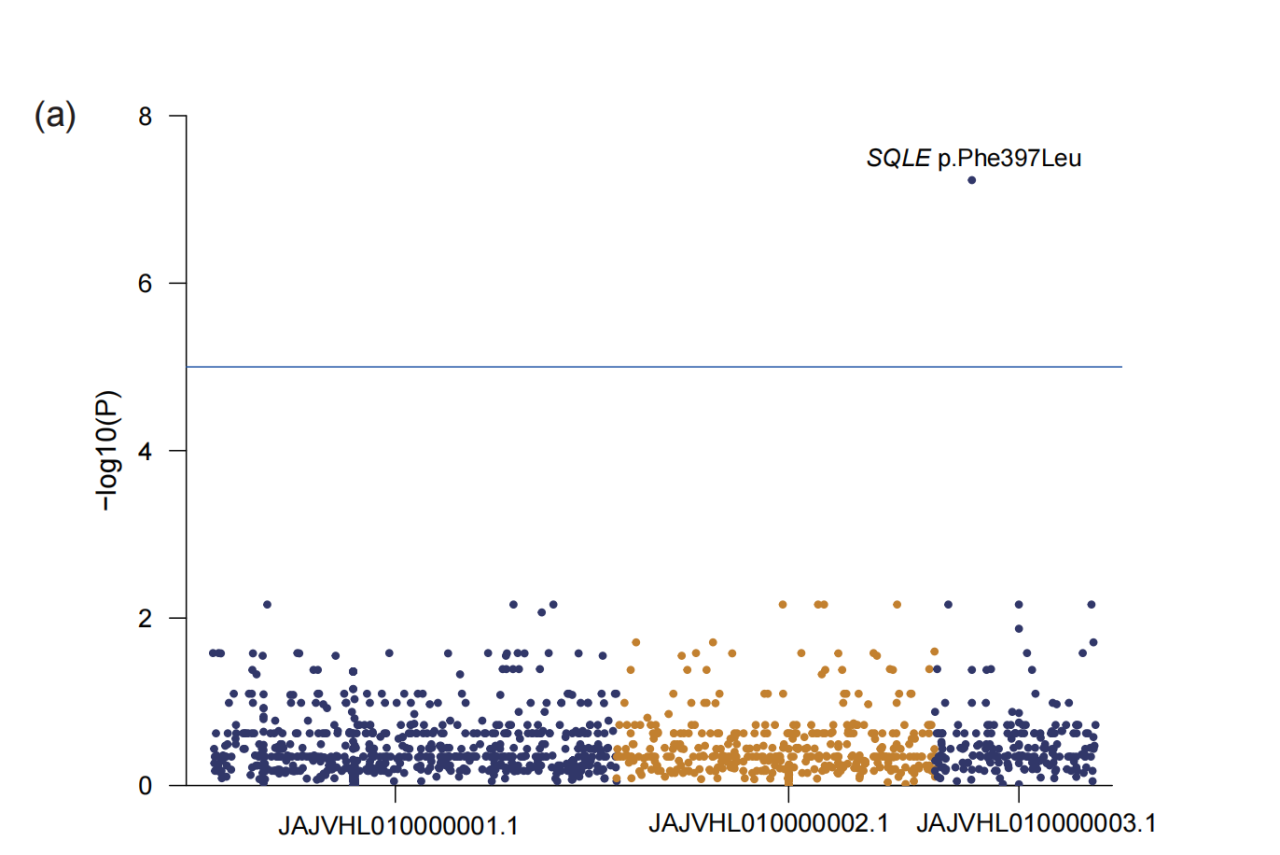1280x855 pixels.
Task: Select the JAJVHL010000001.1 axis label
Action: pyautogui.click(x=398, y=826)
